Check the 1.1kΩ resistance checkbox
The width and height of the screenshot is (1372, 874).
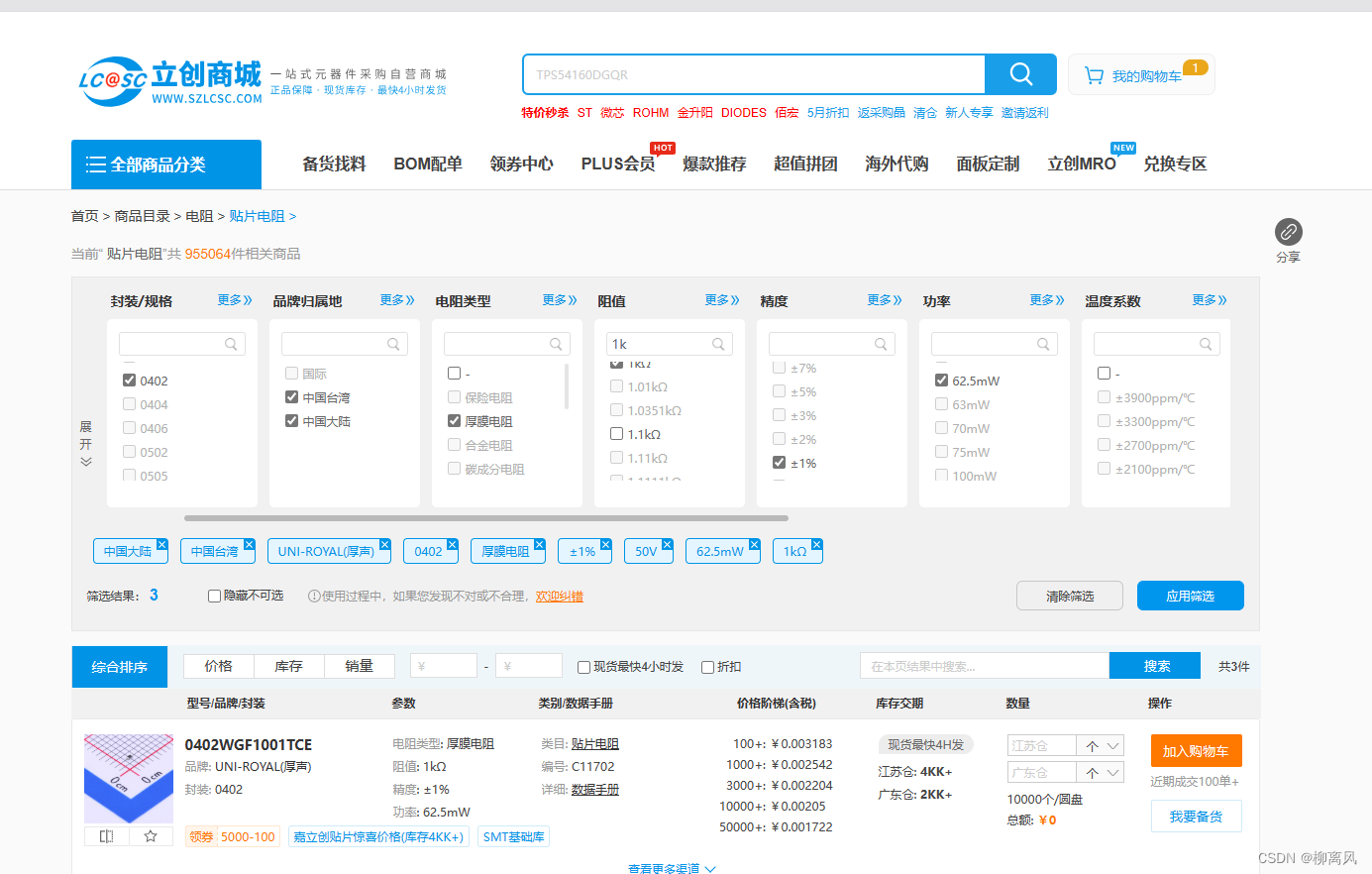tap(616, 433)
